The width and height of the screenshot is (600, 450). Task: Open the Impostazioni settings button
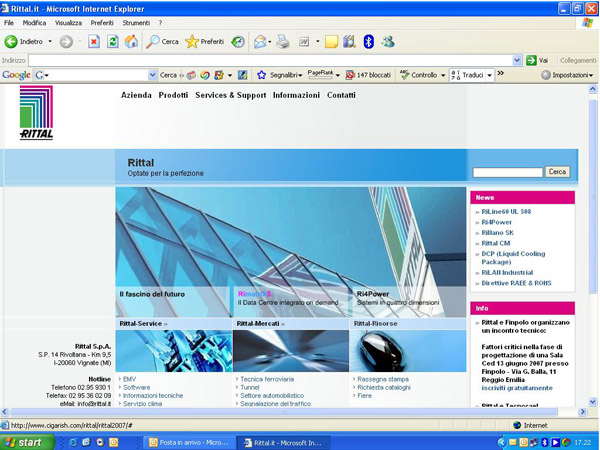point(567,75)
